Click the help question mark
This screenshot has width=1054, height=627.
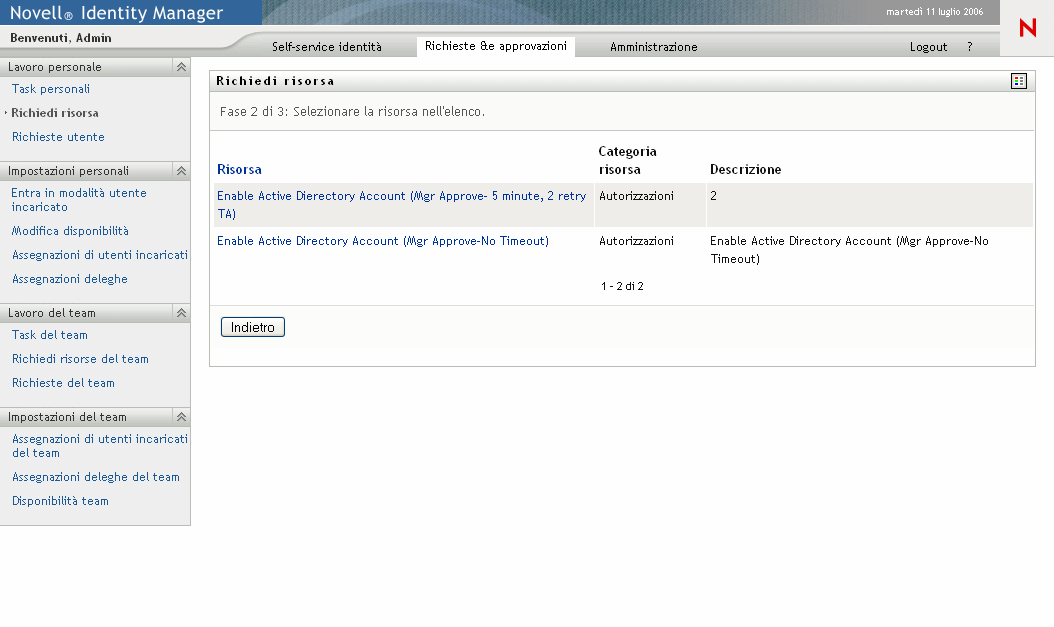pyautogui.click(x=969, y=47)
